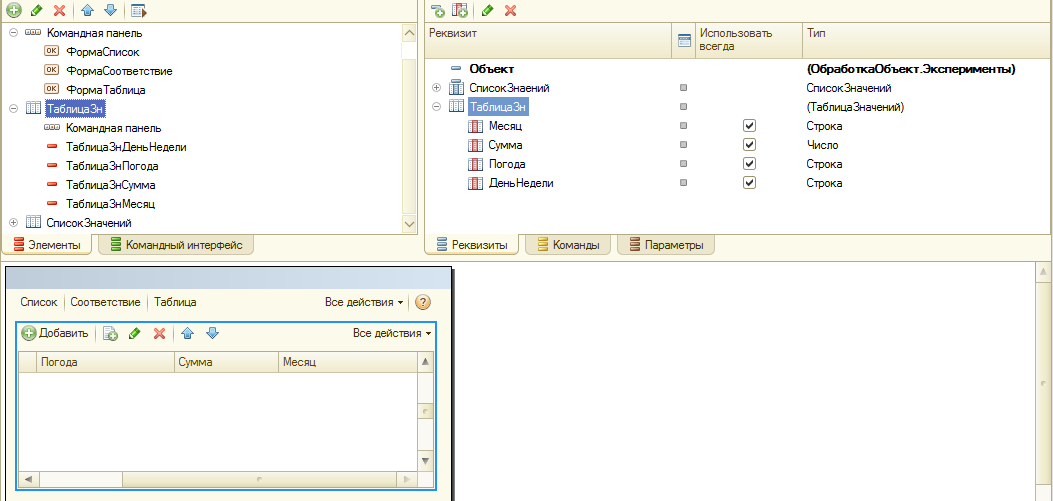Click the help question mark icon in form preview

pyautogui.click(x=423, y=302)
